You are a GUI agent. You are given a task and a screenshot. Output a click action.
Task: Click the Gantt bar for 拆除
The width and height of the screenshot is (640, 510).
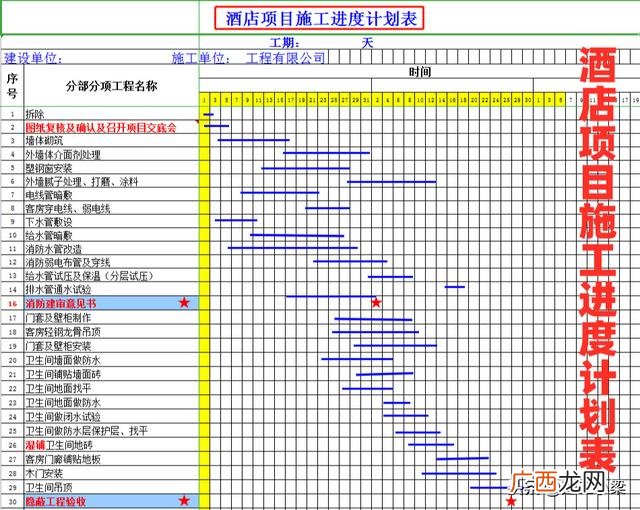click(209, 114)
